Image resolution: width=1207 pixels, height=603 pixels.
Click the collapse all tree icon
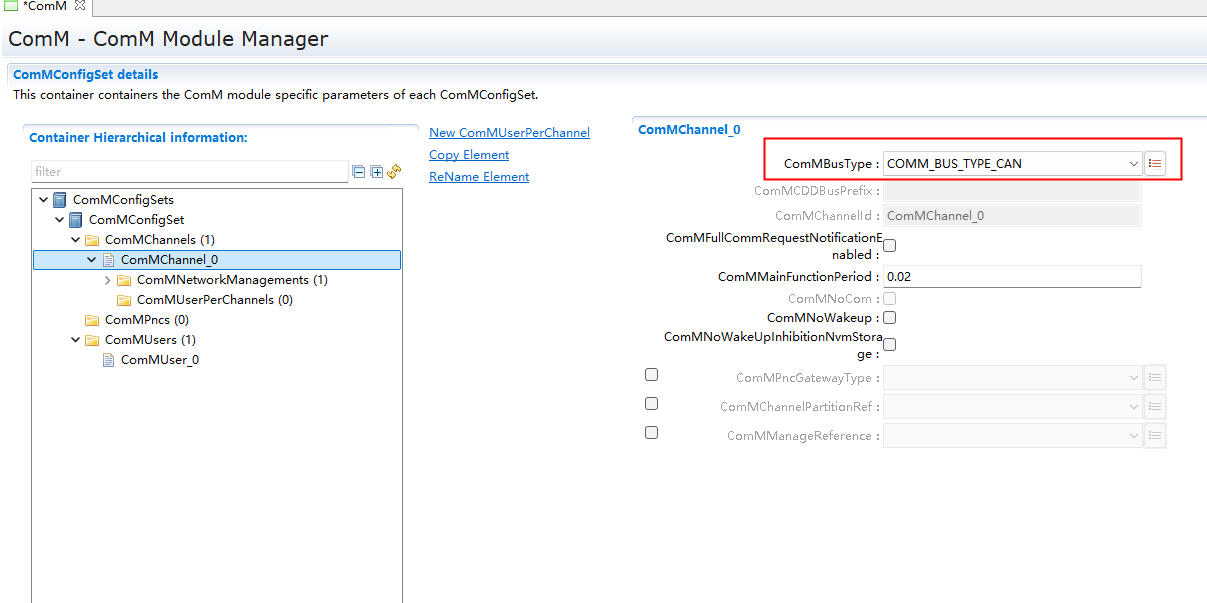click(359, 172)
